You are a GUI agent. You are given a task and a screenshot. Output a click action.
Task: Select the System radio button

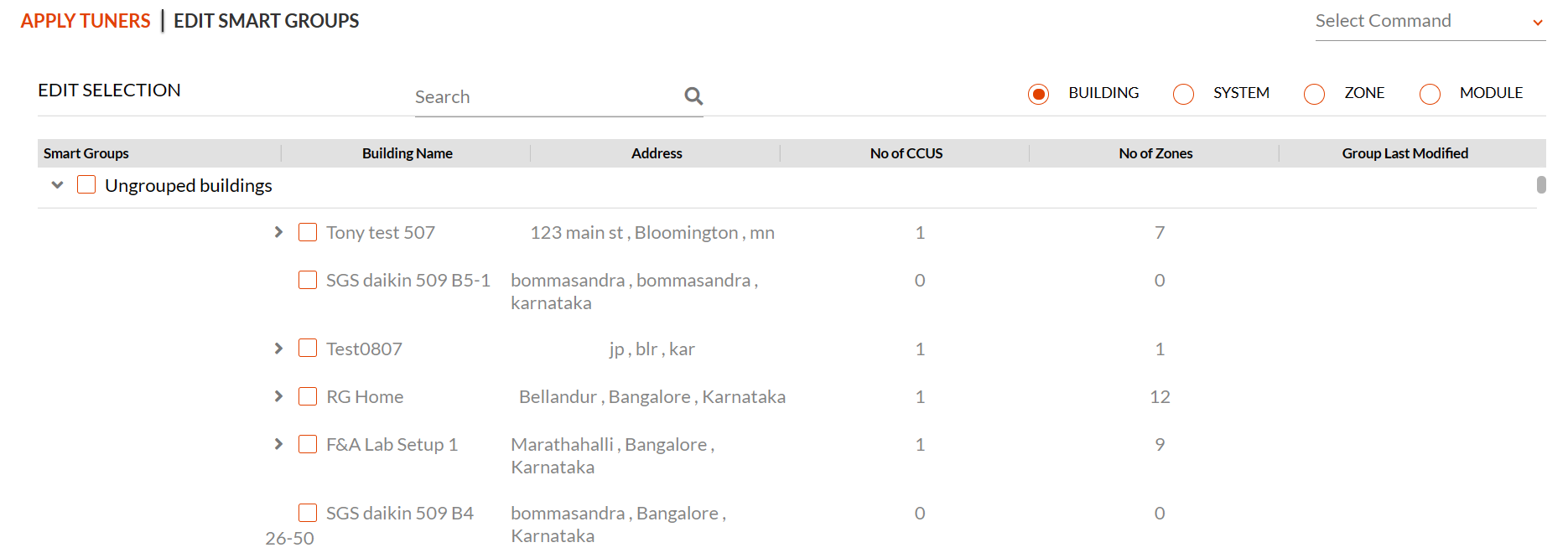[1183, 94]
